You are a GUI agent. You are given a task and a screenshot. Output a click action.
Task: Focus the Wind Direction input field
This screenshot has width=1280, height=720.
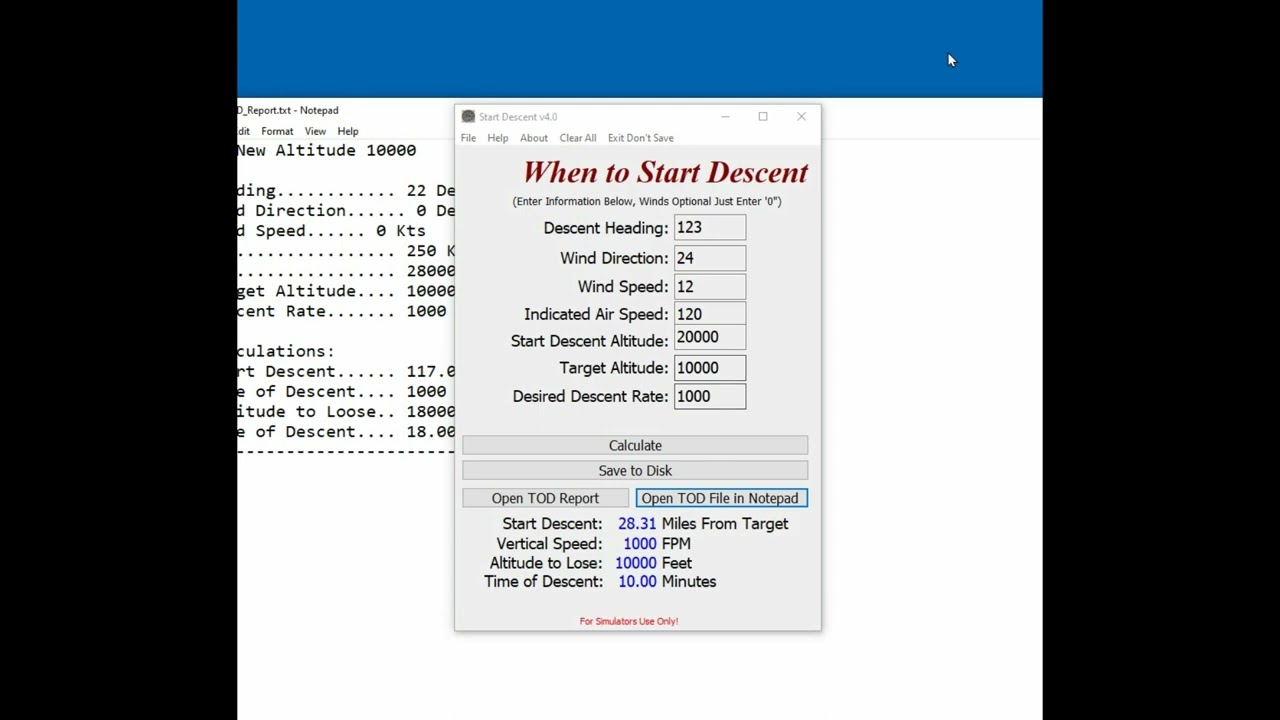[710, 258]
